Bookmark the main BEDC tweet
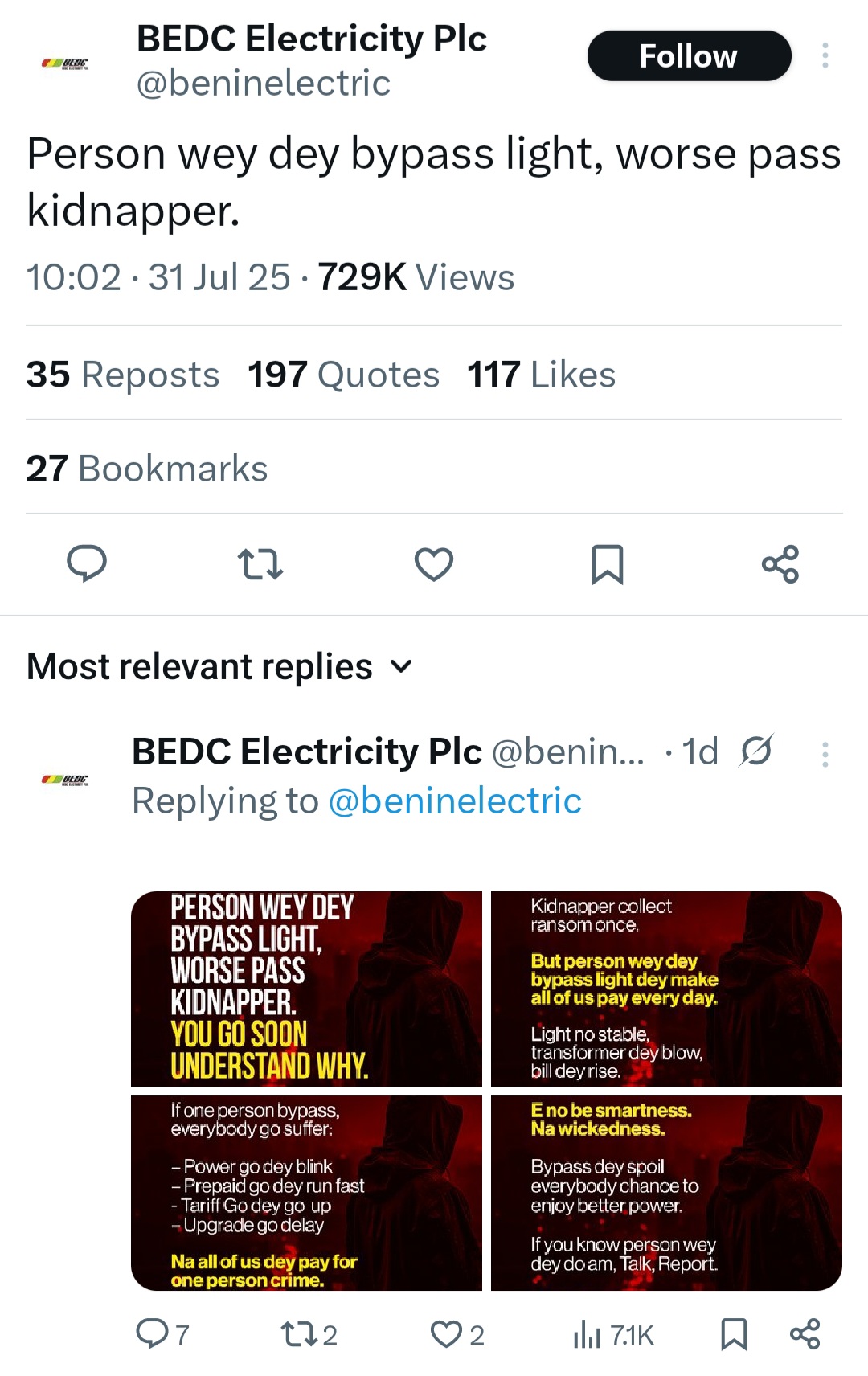This screenshot has height=1376, width=868. [x=608, y=563]
